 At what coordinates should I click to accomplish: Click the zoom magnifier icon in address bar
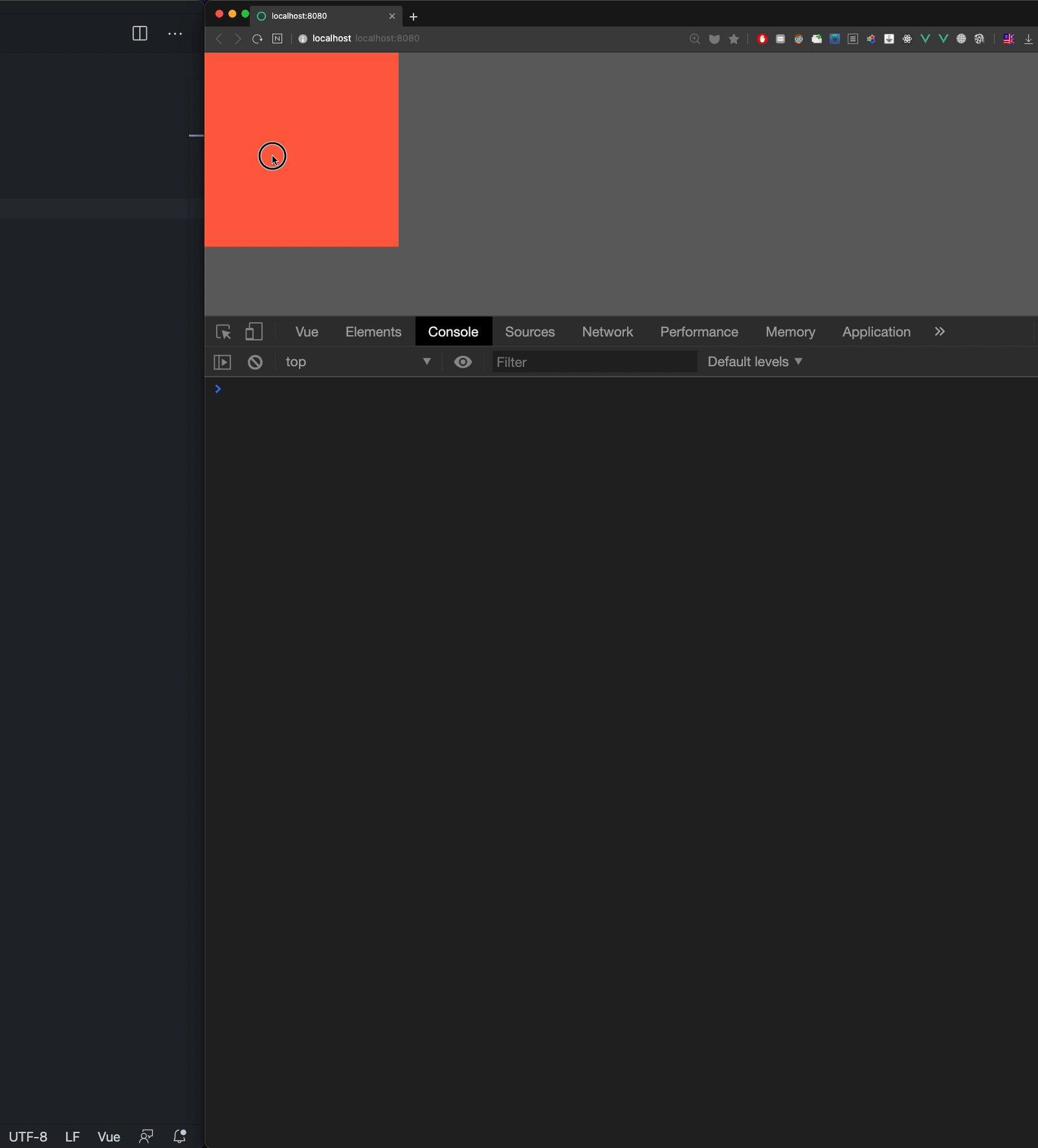coord(694,39)
